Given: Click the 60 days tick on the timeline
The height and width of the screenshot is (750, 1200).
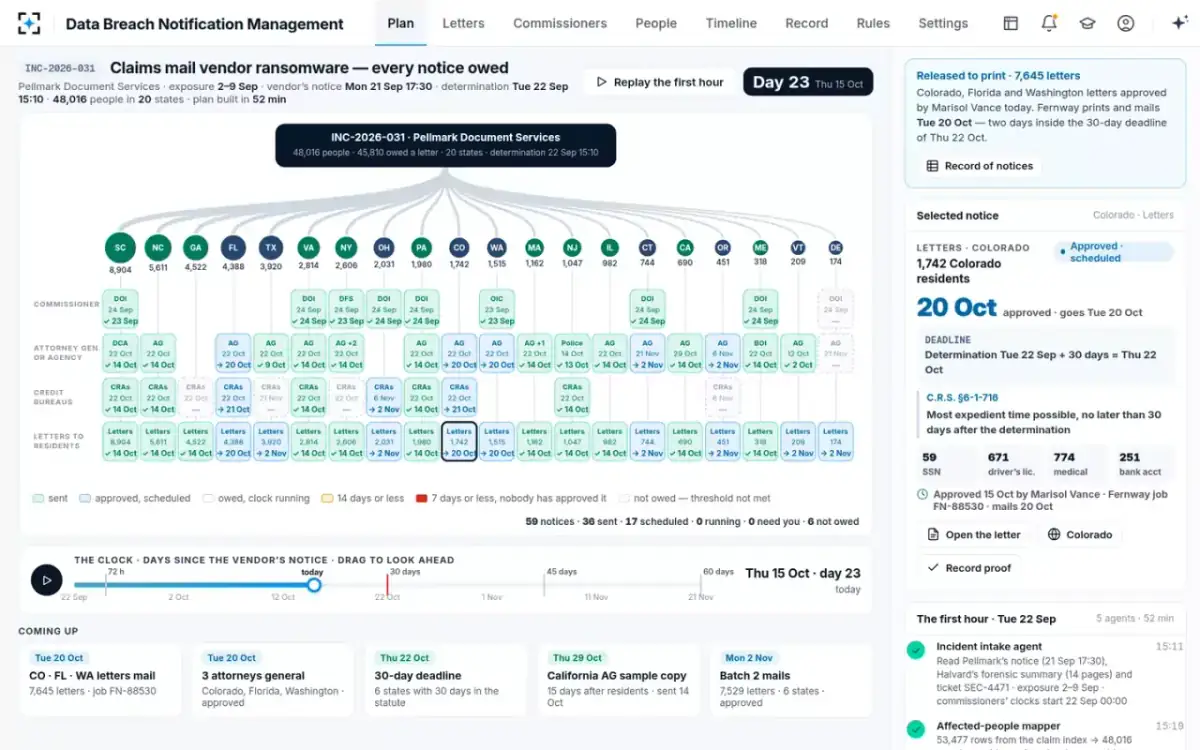Looking at the screenshot, I should [702, 583].
